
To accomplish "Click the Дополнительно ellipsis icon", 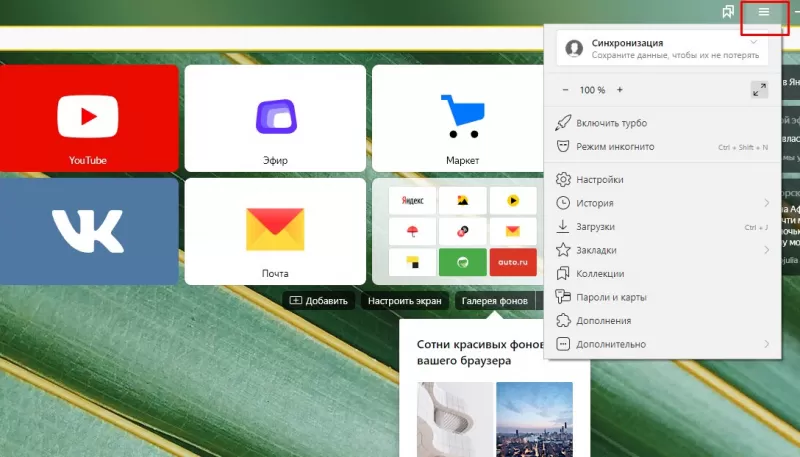I will pyautogui.click(x=563, y=344).
